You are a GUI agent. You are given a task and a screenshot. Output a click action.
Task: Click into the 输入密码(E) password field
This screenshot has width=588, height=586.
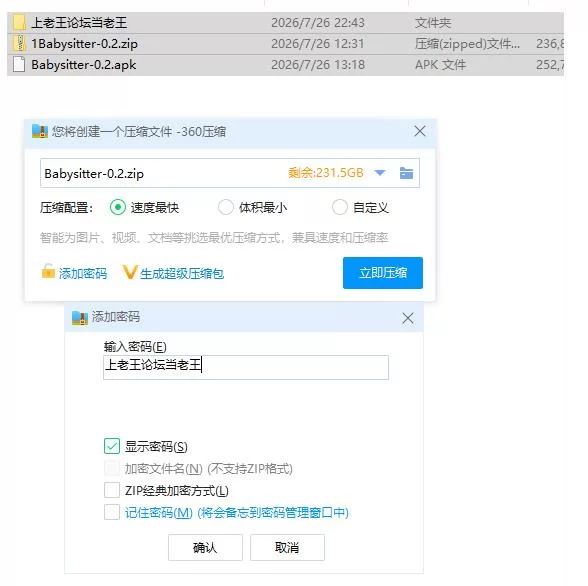pos(246,367)
